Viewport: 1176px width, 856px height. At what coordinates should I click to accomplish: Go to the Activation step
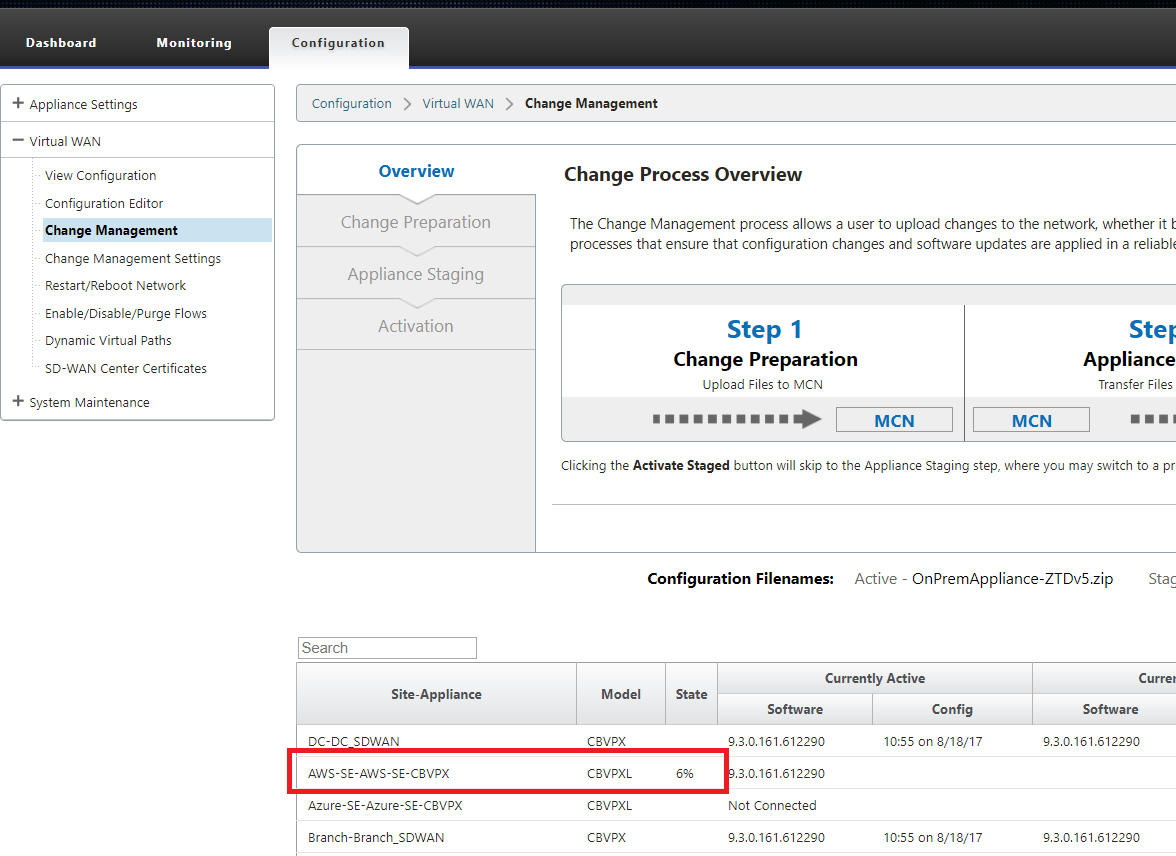point(416,326)
